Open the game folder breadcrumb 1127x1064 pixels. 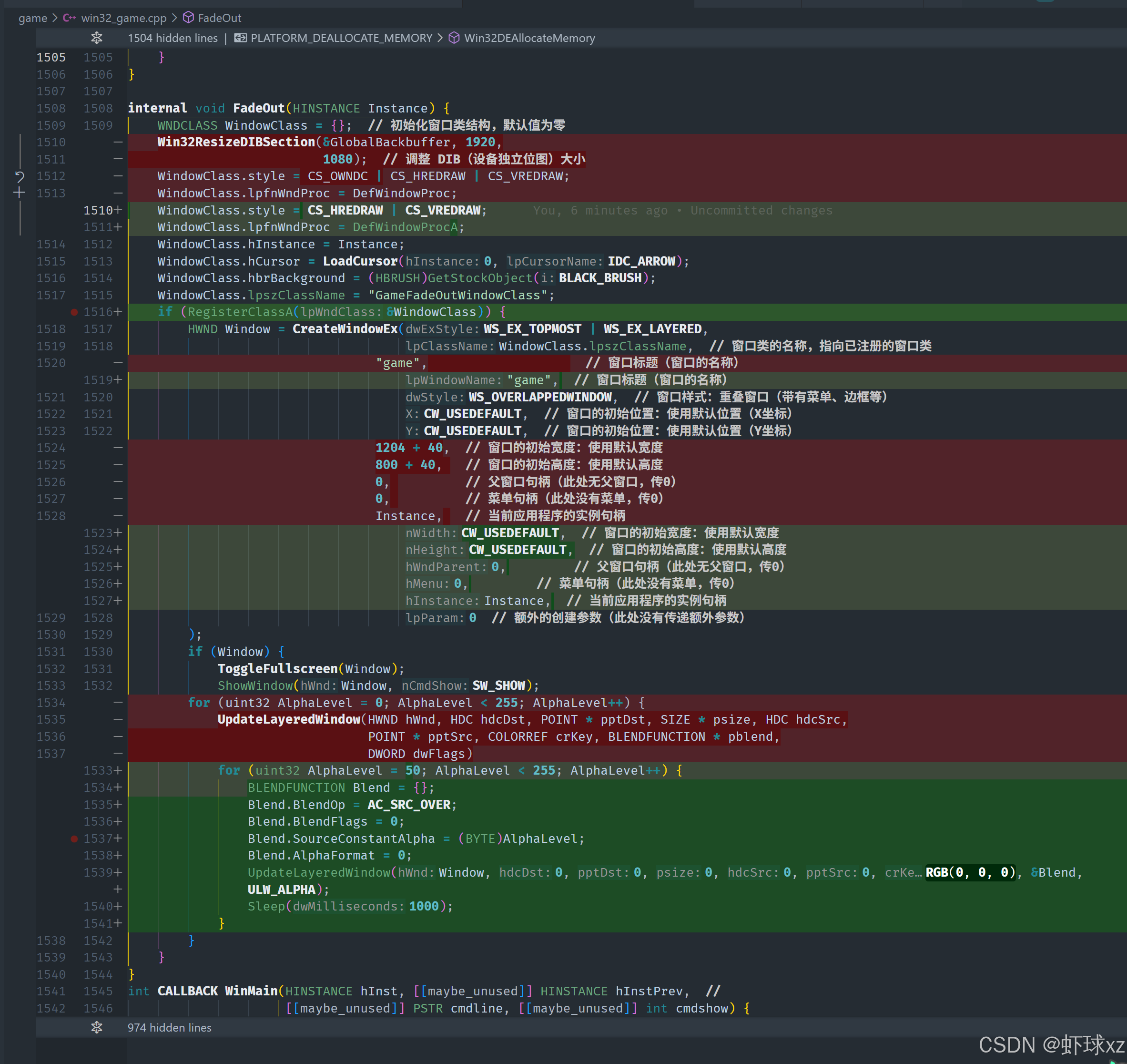(x=32, y=18)
